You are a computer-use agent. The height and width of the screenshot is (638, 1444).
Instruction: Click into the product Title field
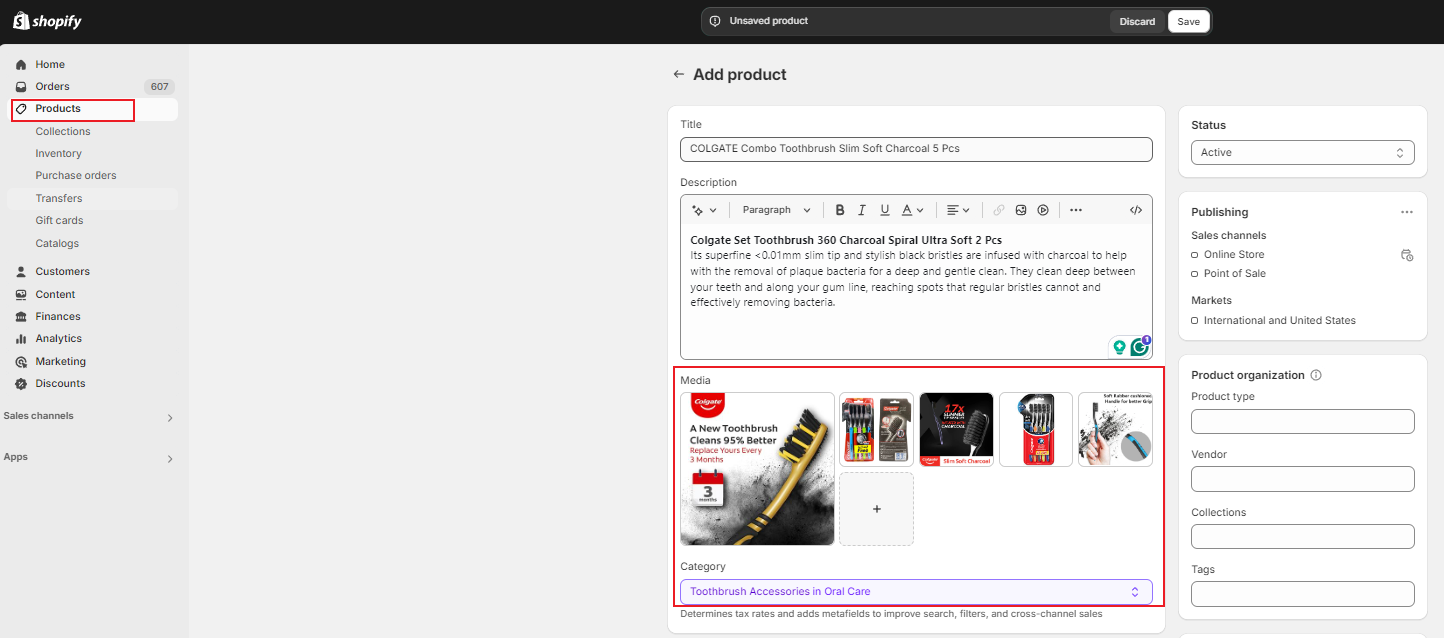pyautogui.click(x=916, y=149)
